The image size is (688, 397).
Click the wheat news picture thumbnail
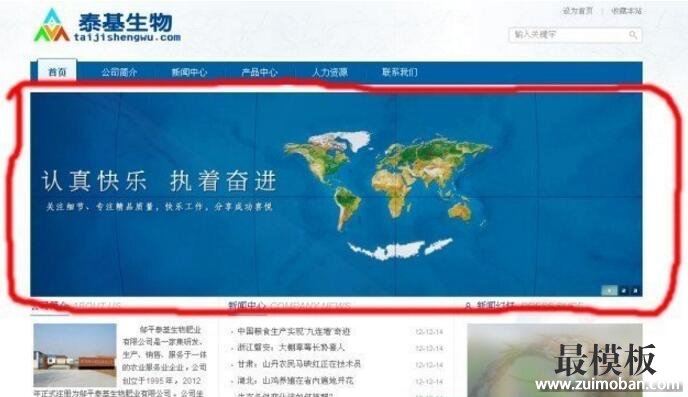click(555, 360)
